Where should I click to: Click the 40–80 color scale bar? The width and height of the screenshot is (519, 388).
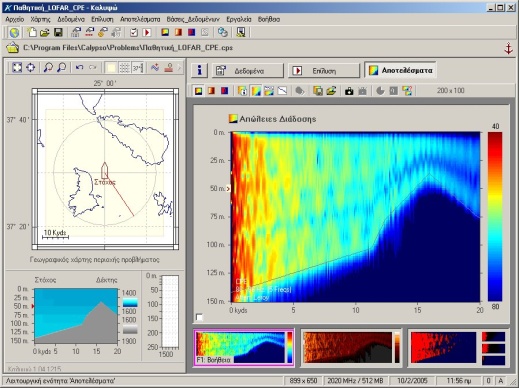[x=495, y=217]
